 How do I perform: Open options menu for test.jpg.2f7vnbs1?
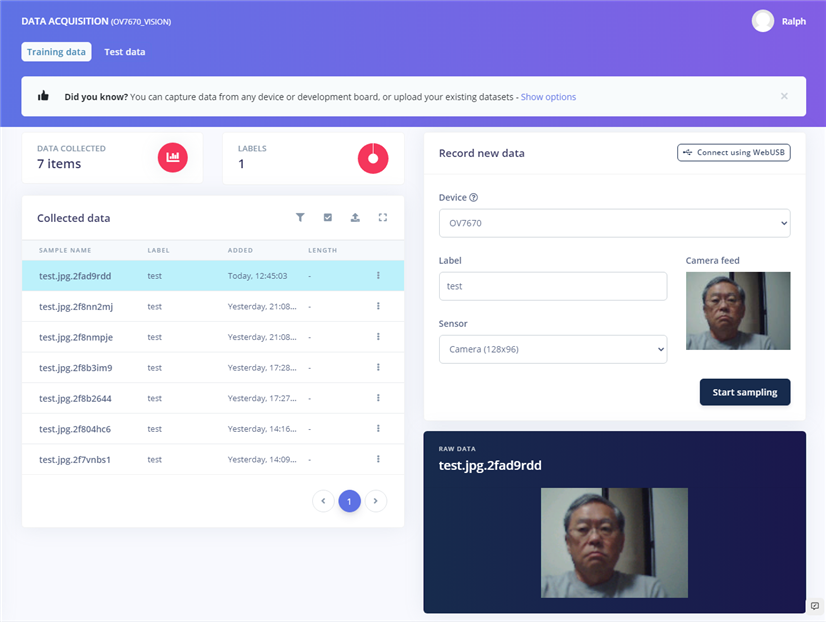point(378,459)
